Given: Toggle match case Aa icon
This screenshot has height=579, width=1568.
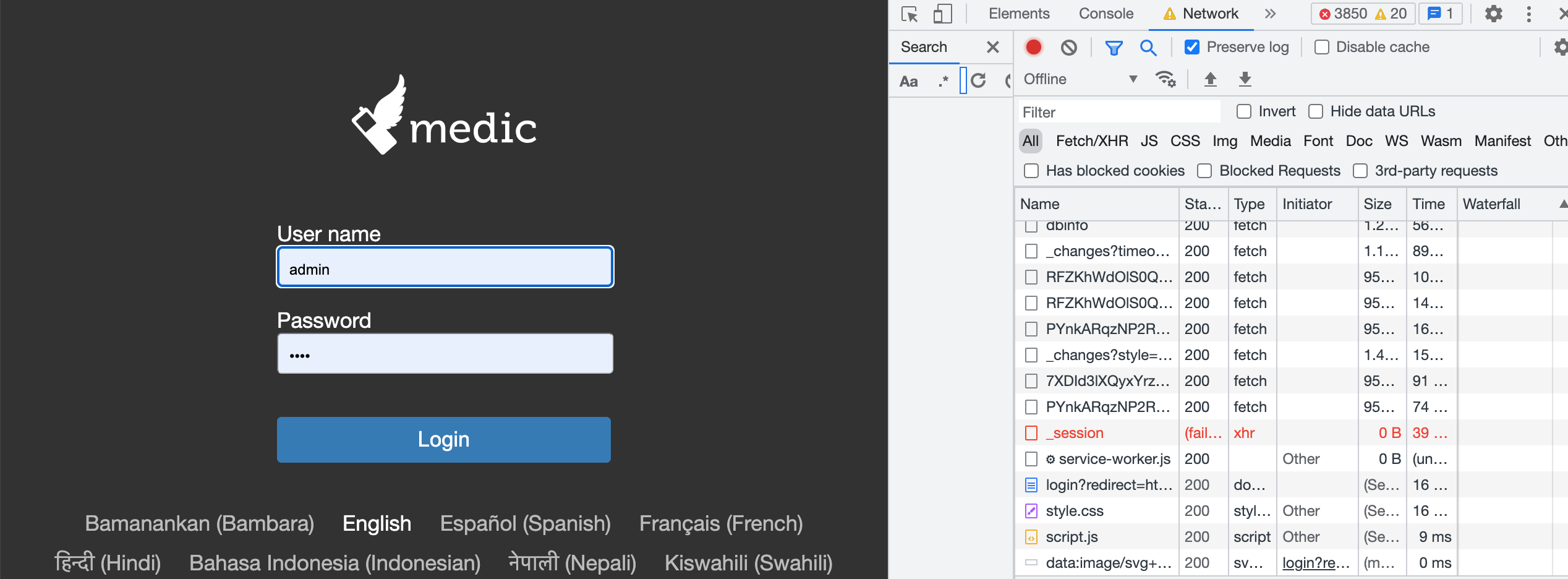Looking at the screenshot, I should point(908,81).
